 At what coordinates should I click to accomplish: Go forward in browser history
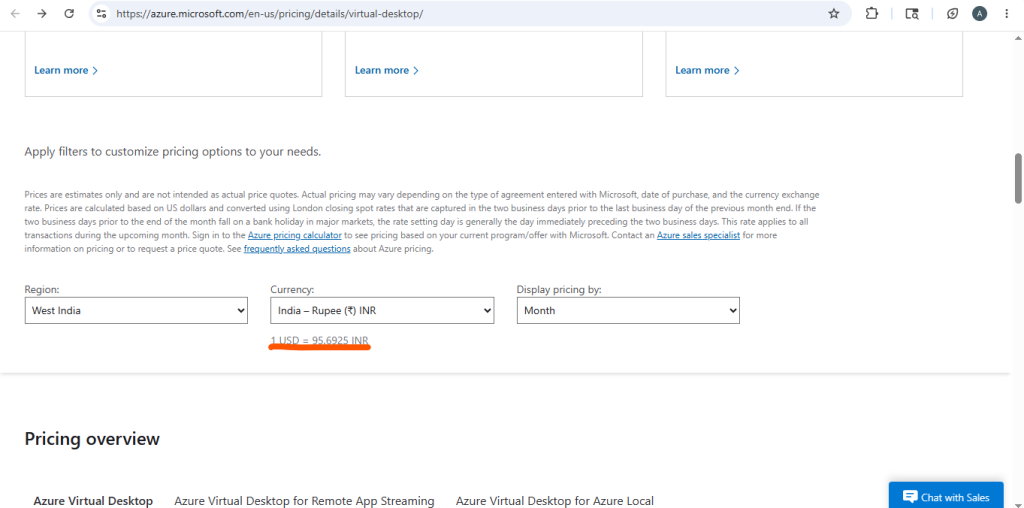pyautogui.click(x=42, y=14)
